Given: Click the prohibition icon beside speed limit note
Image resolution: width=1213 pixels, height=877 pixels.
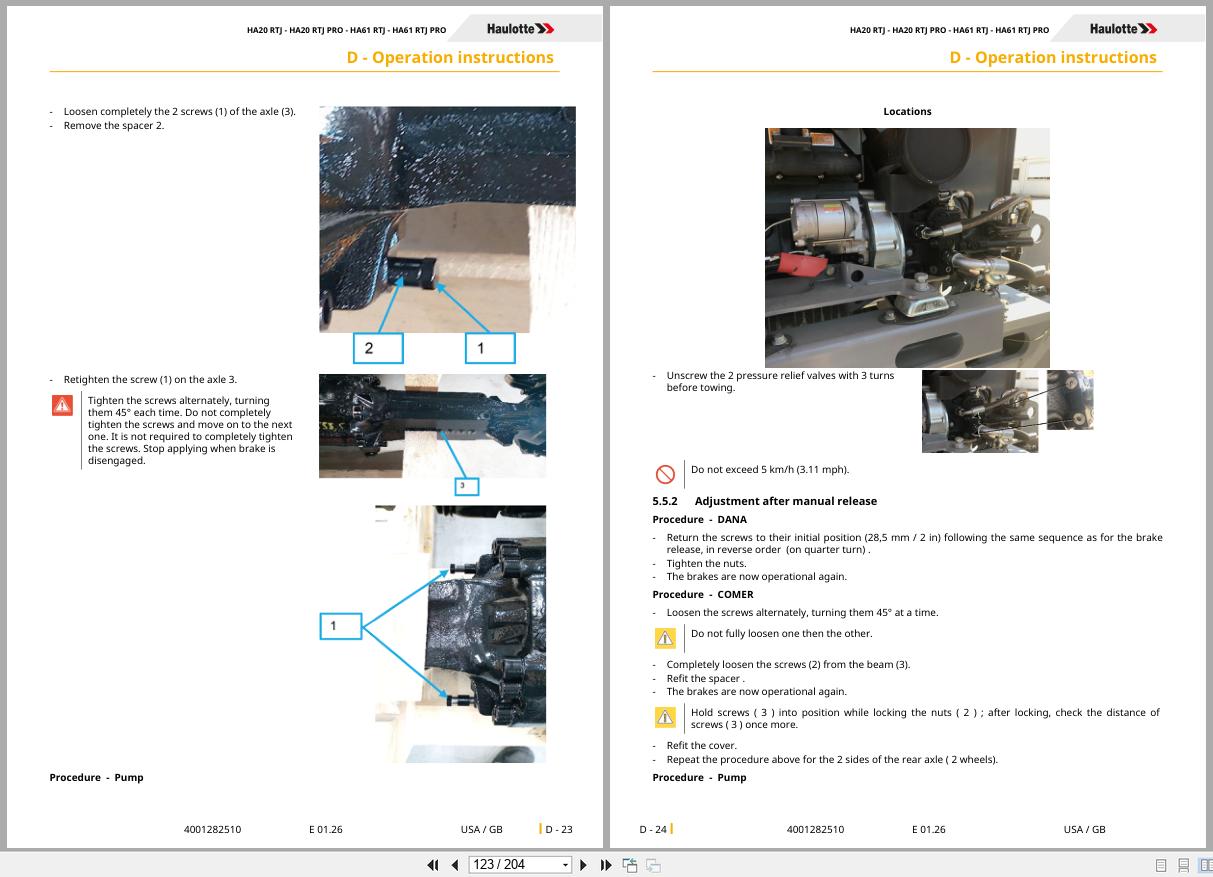Looking at the screenshot, I should 665,474.
